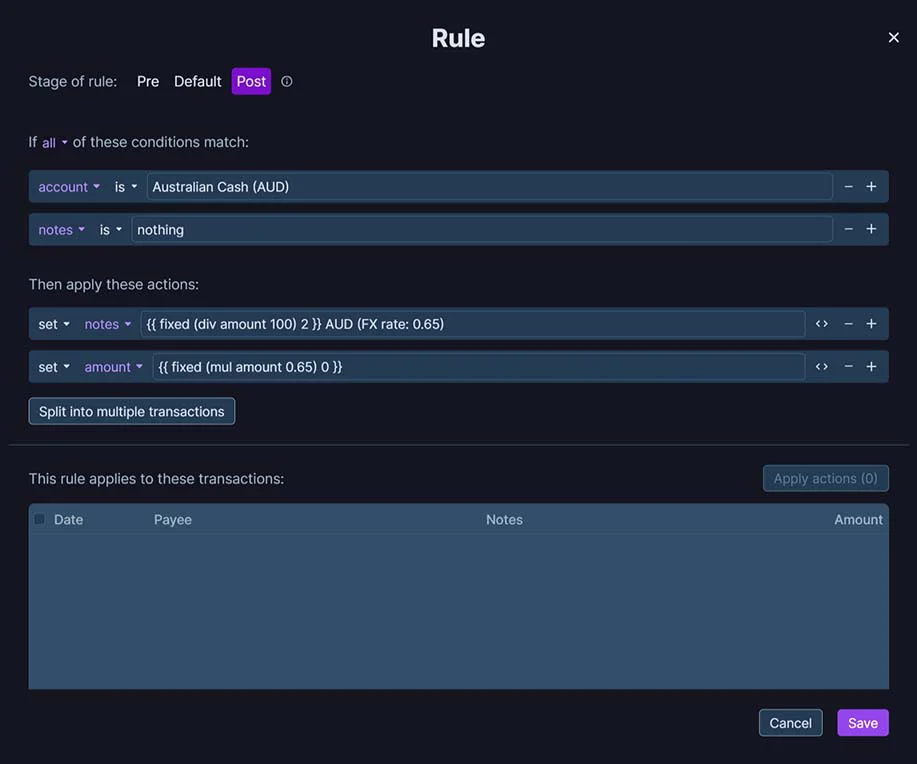Add a condition after the notes row

(871, 230)
